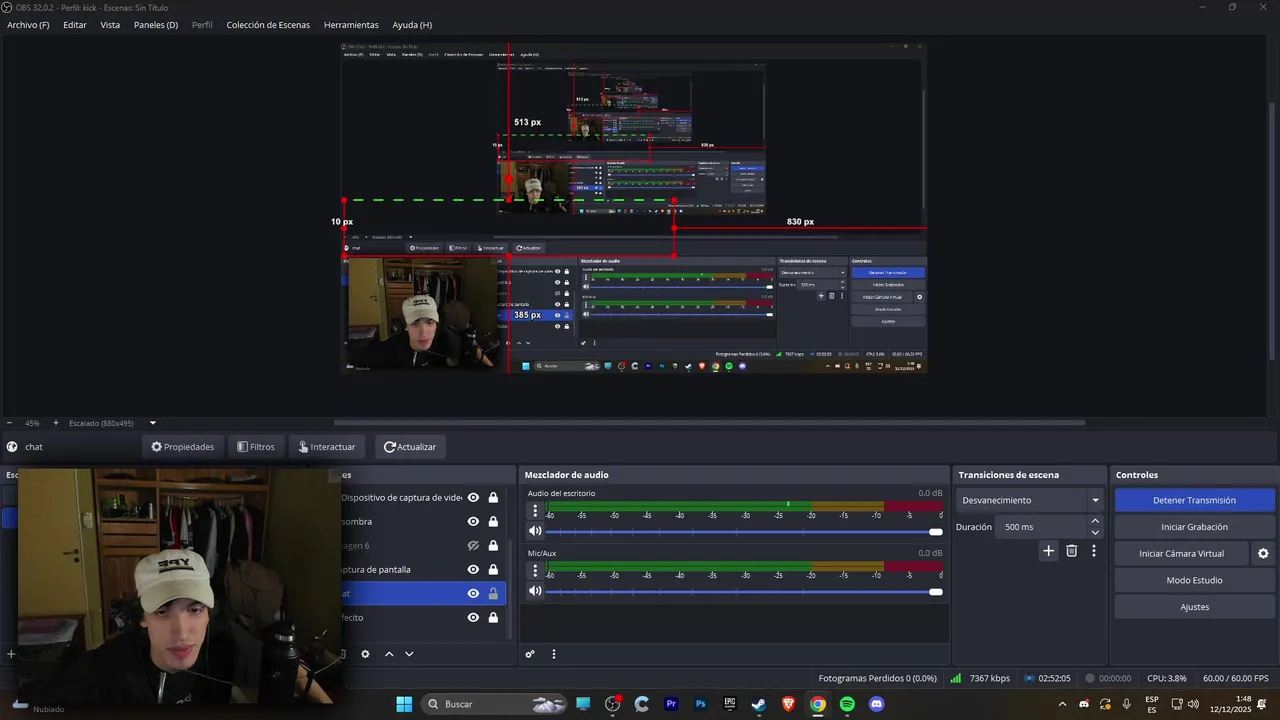Unlock the Dispositivo de captura de video source
This screenshot has width=1280, height=720.
[x=493, y=497]
